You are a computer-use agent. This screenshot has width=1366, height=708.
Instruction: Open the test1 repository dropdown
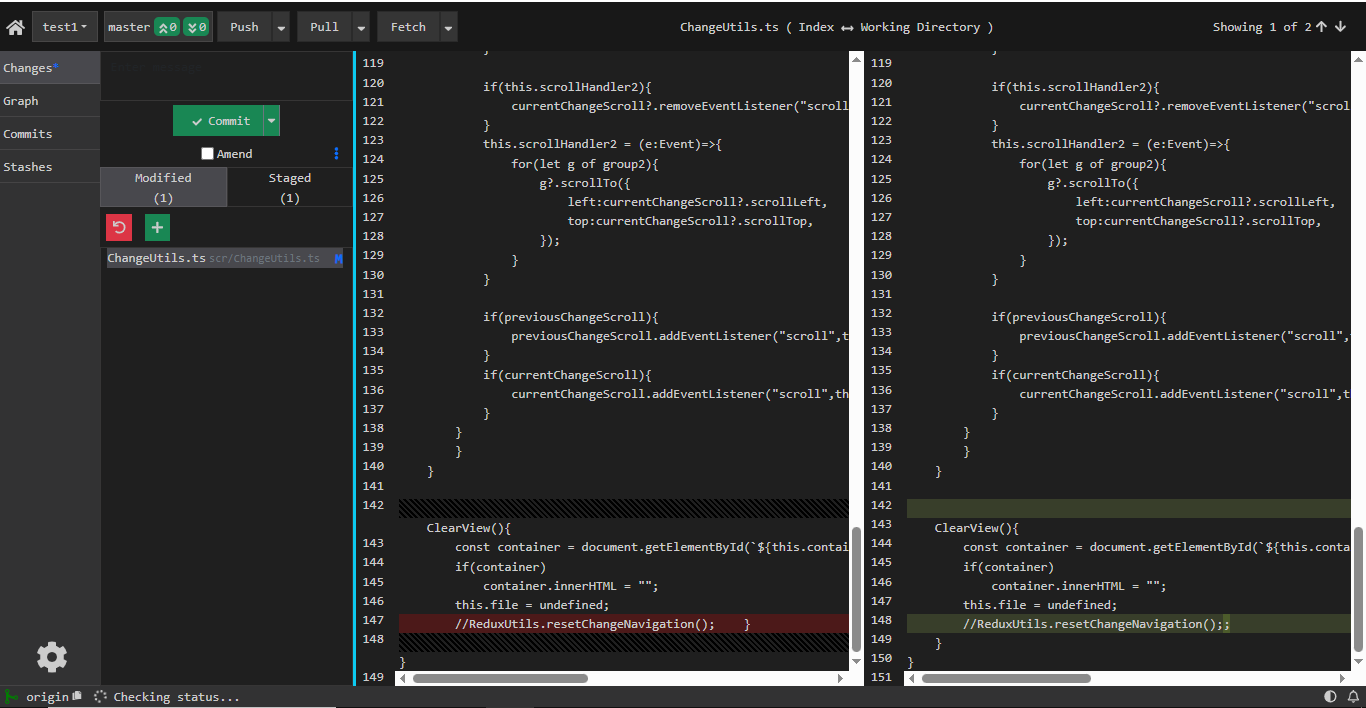click(65, 27)
